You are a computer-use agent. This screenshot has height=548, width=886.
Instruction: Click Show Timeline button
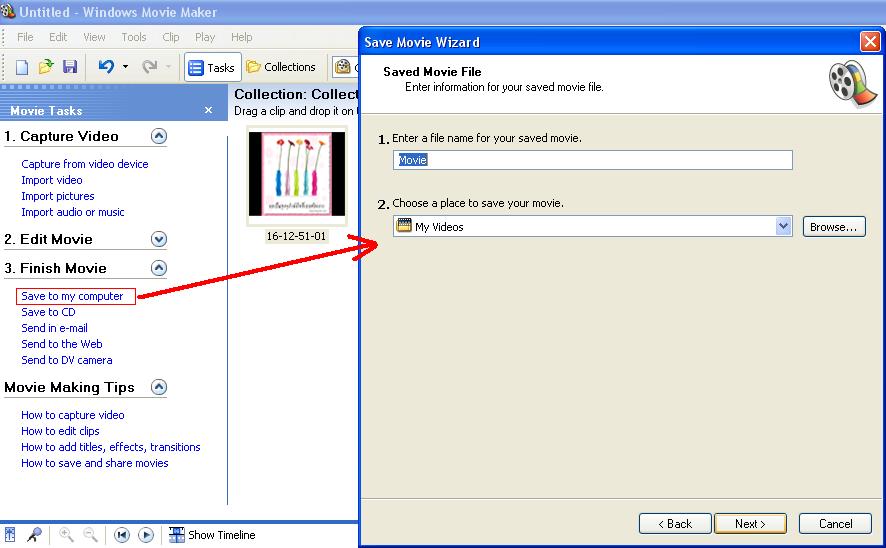tap(212, 535)
